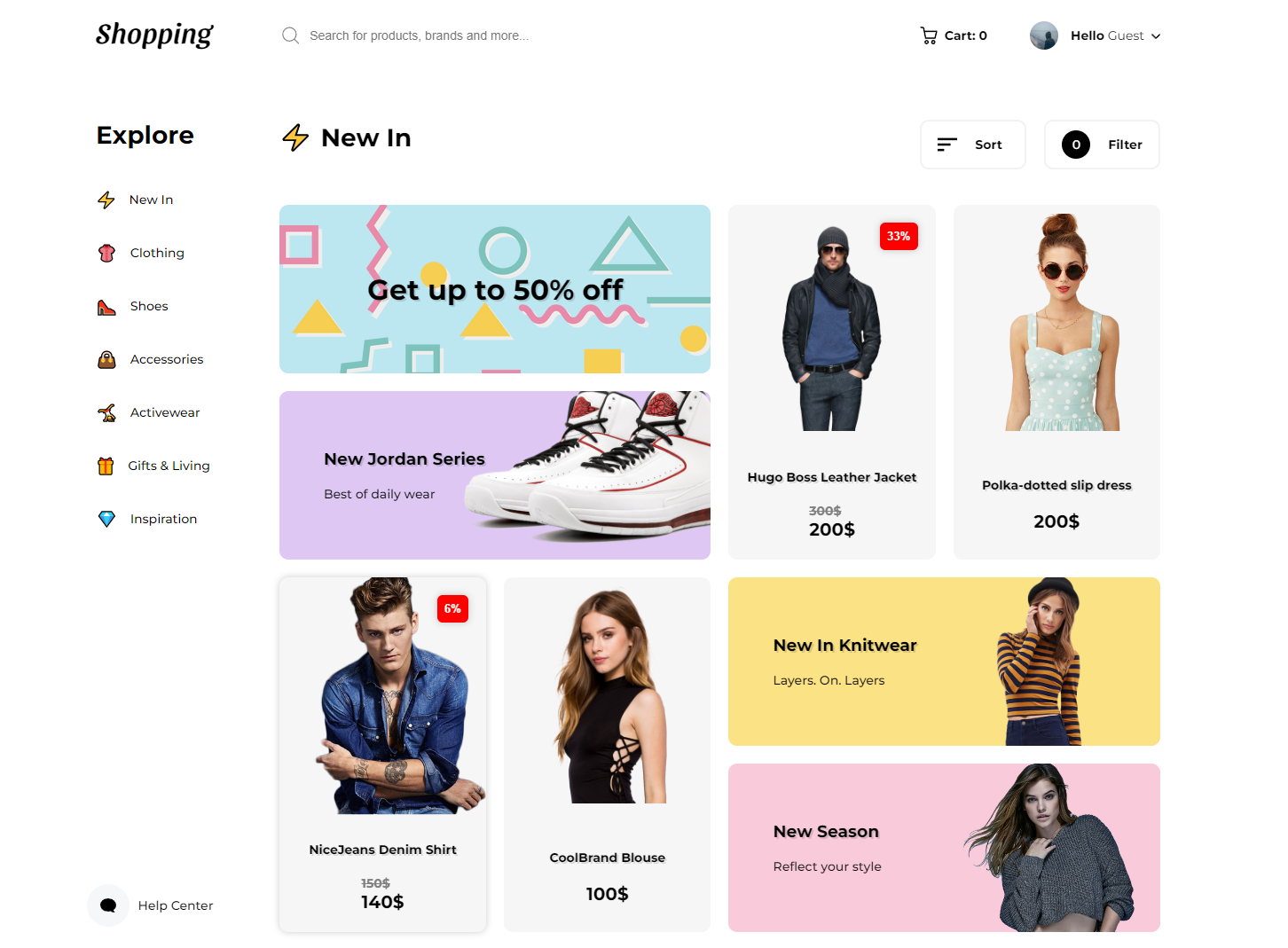Viewport: 1288px width, 948px height.
Task: Open the New In Knitwear banner
Action: pyautogui.click(x=944, y=662)
